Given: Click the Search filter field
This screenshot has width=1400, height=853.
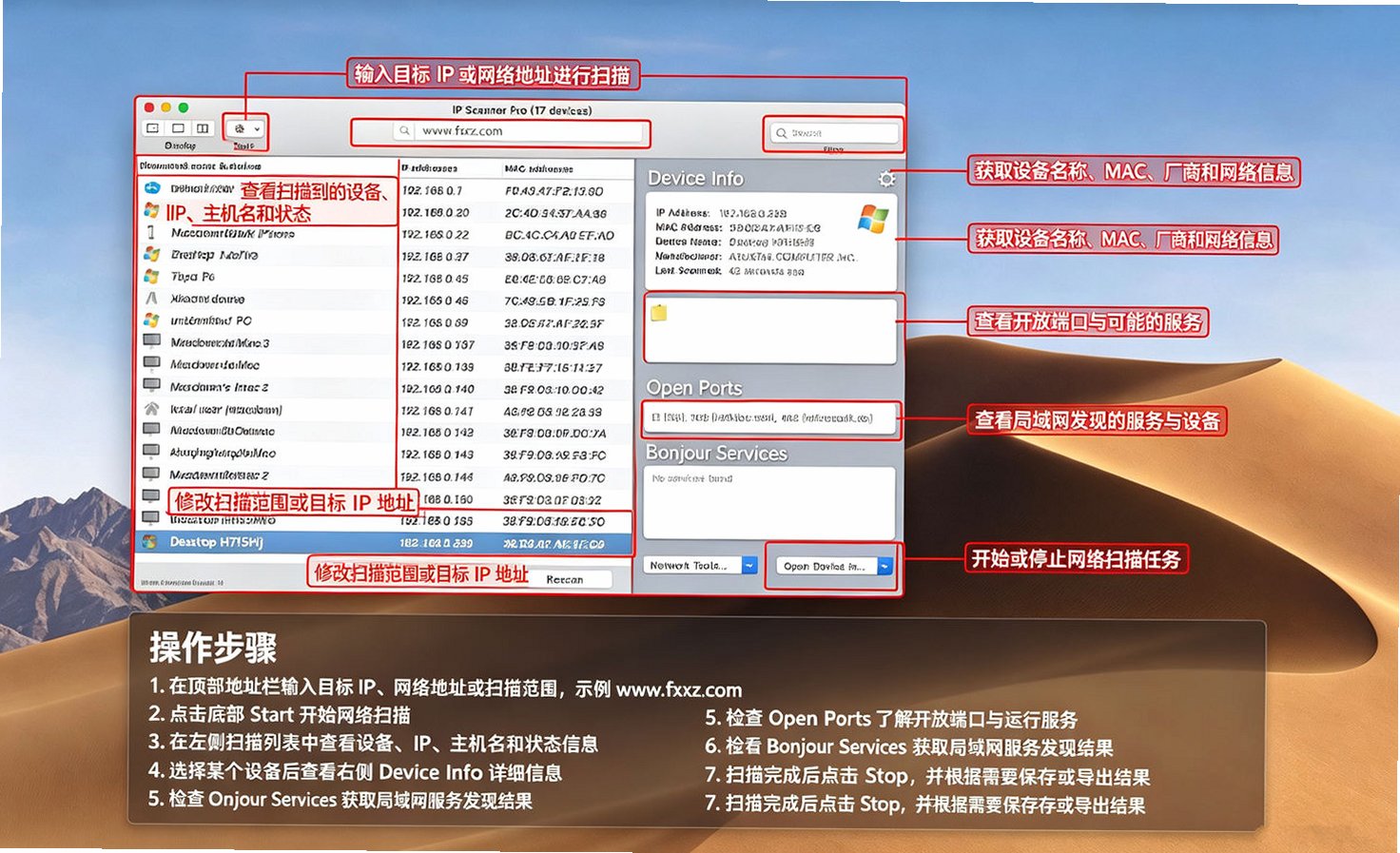Looking at the screenshot, I should pyautogui.click(x=834, y=133).
